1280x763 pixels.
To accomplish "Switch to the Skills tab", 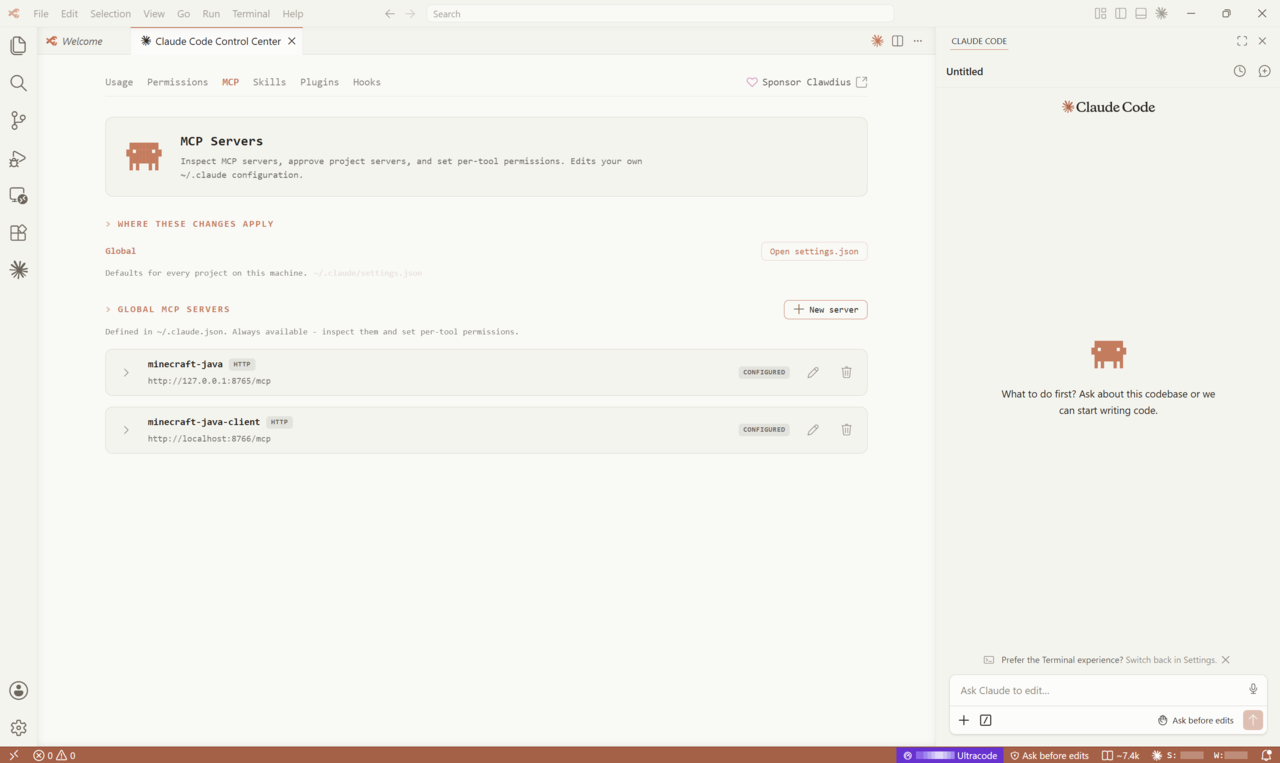I will pos(269,82).
